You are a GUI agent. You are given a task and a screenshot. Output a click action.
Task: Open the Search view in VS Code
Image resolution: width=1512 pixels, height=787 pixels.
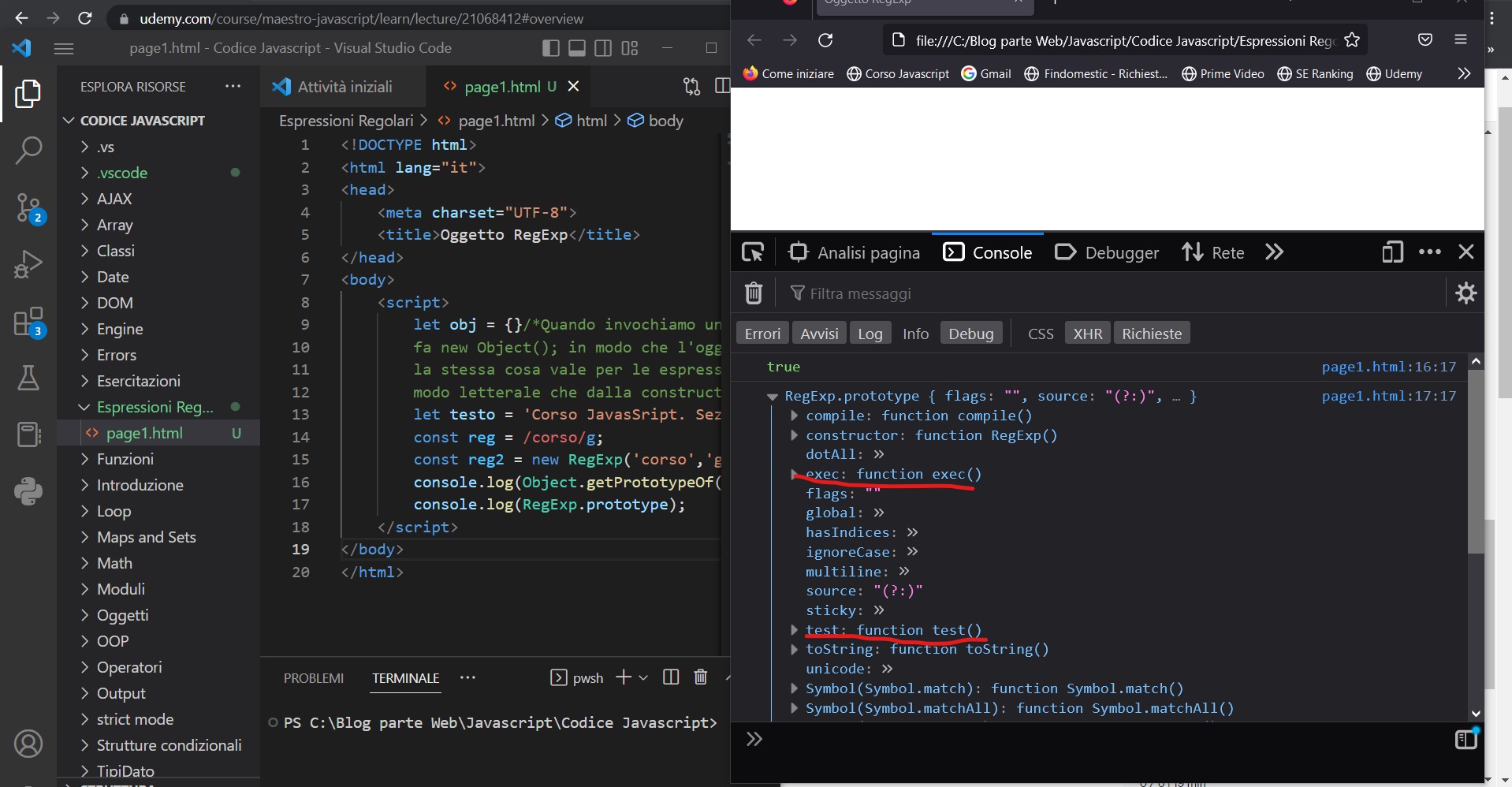28,150
